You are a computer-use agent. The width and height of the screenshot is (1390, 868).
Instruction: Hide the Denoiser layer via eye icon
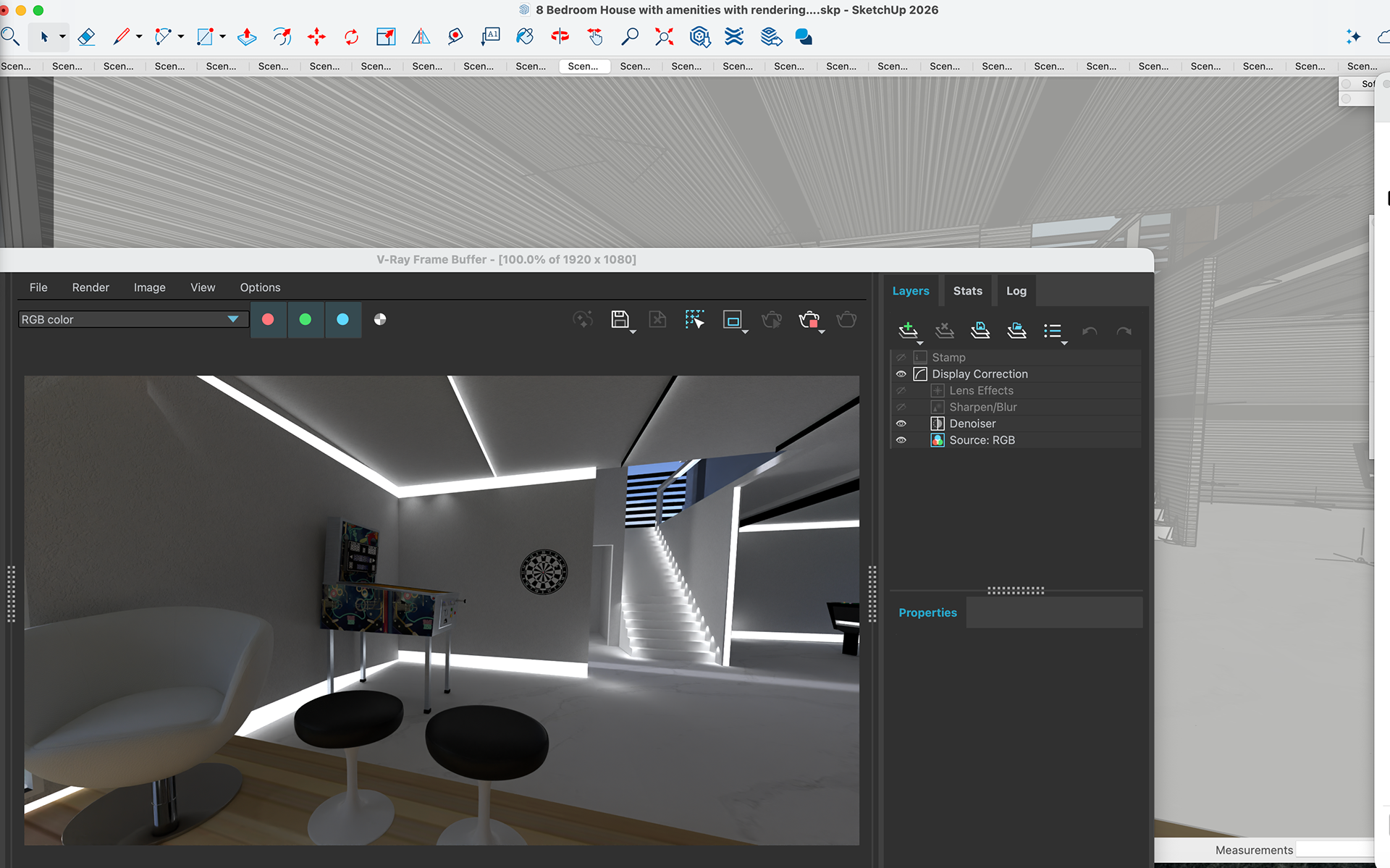[x=901, y=424]
